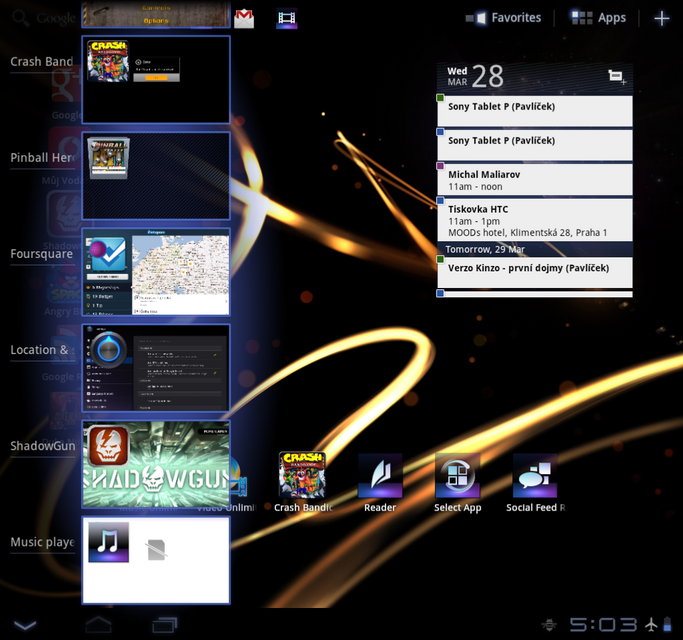Open Verzo Kinzo - první dojmy event
This screenshot has height=640, width=683.
point(534,273)
